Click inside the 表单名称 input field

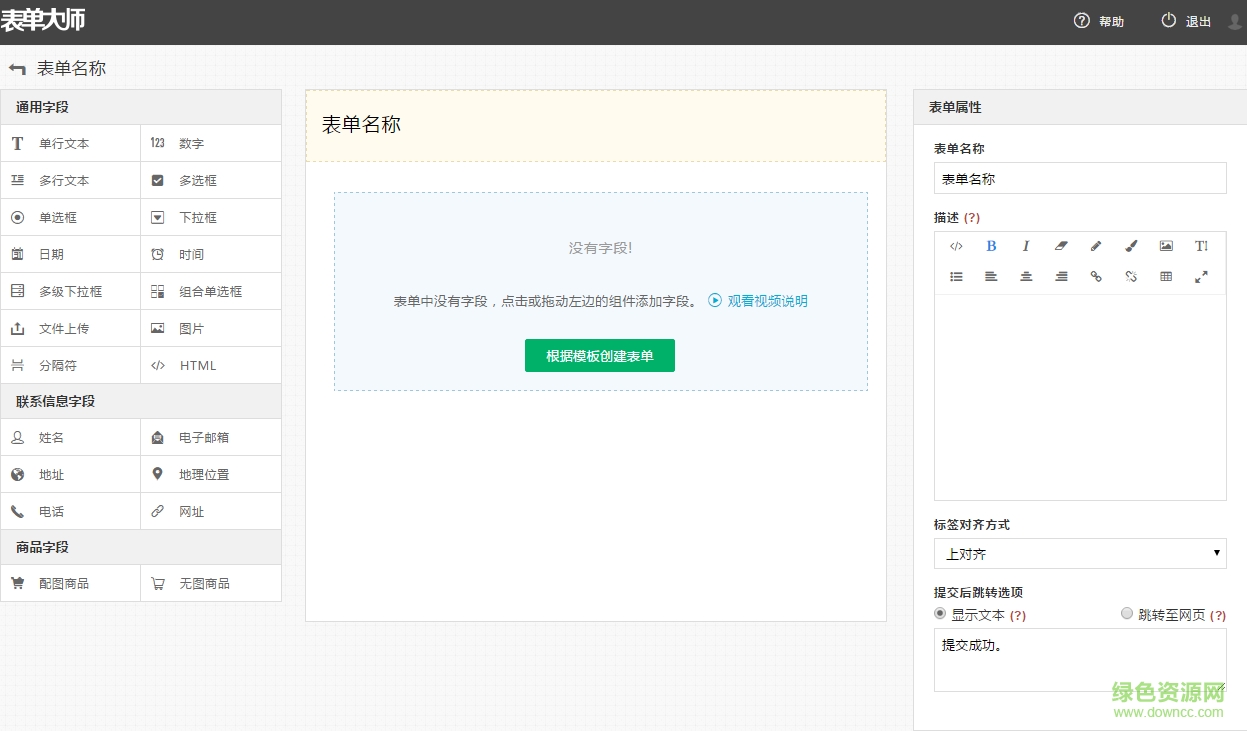coord(1079,178)
